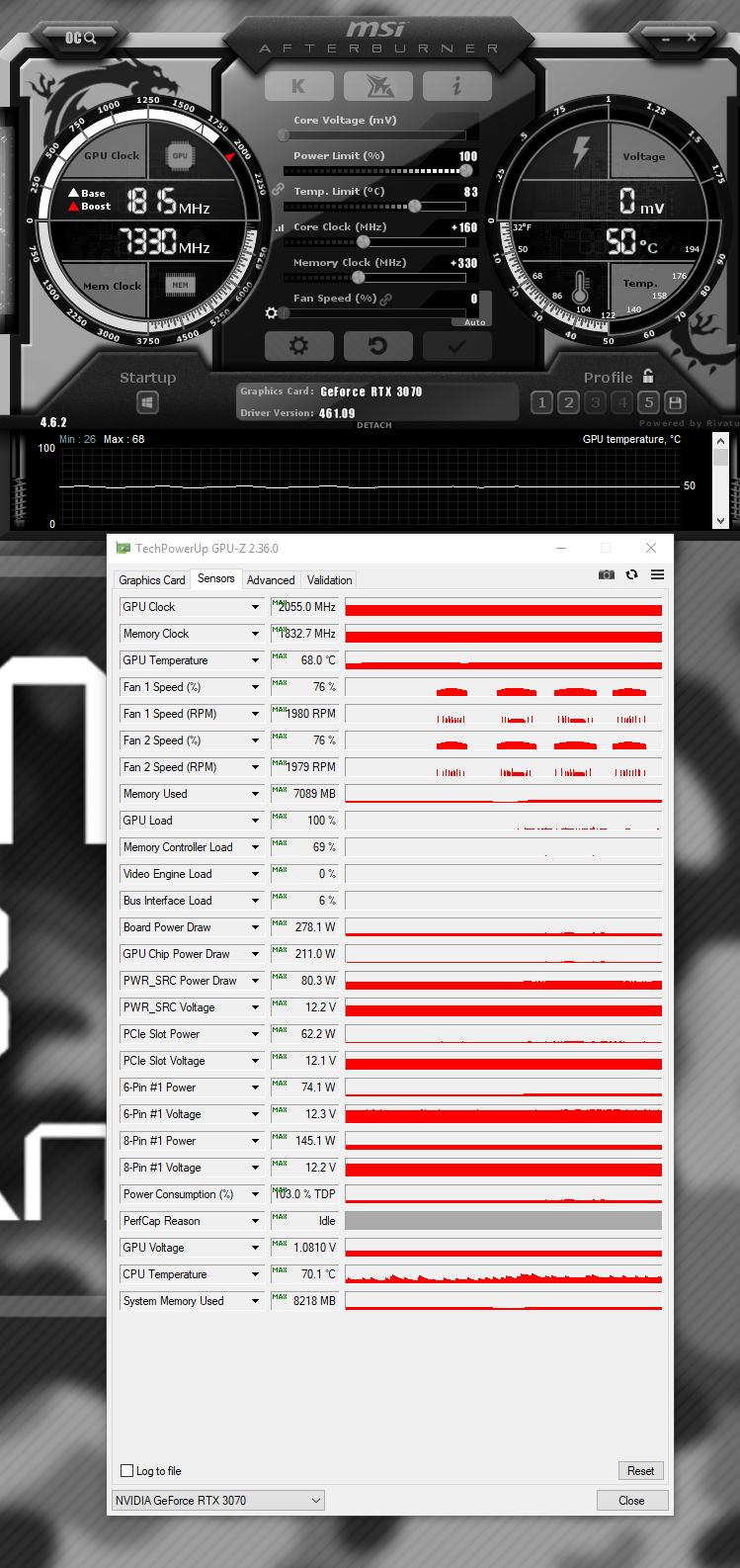Image resolution: width=740 pixels, height=1568 pixels.
Task: Enable the Log to file checkbox
Action: click(126, 1471)
